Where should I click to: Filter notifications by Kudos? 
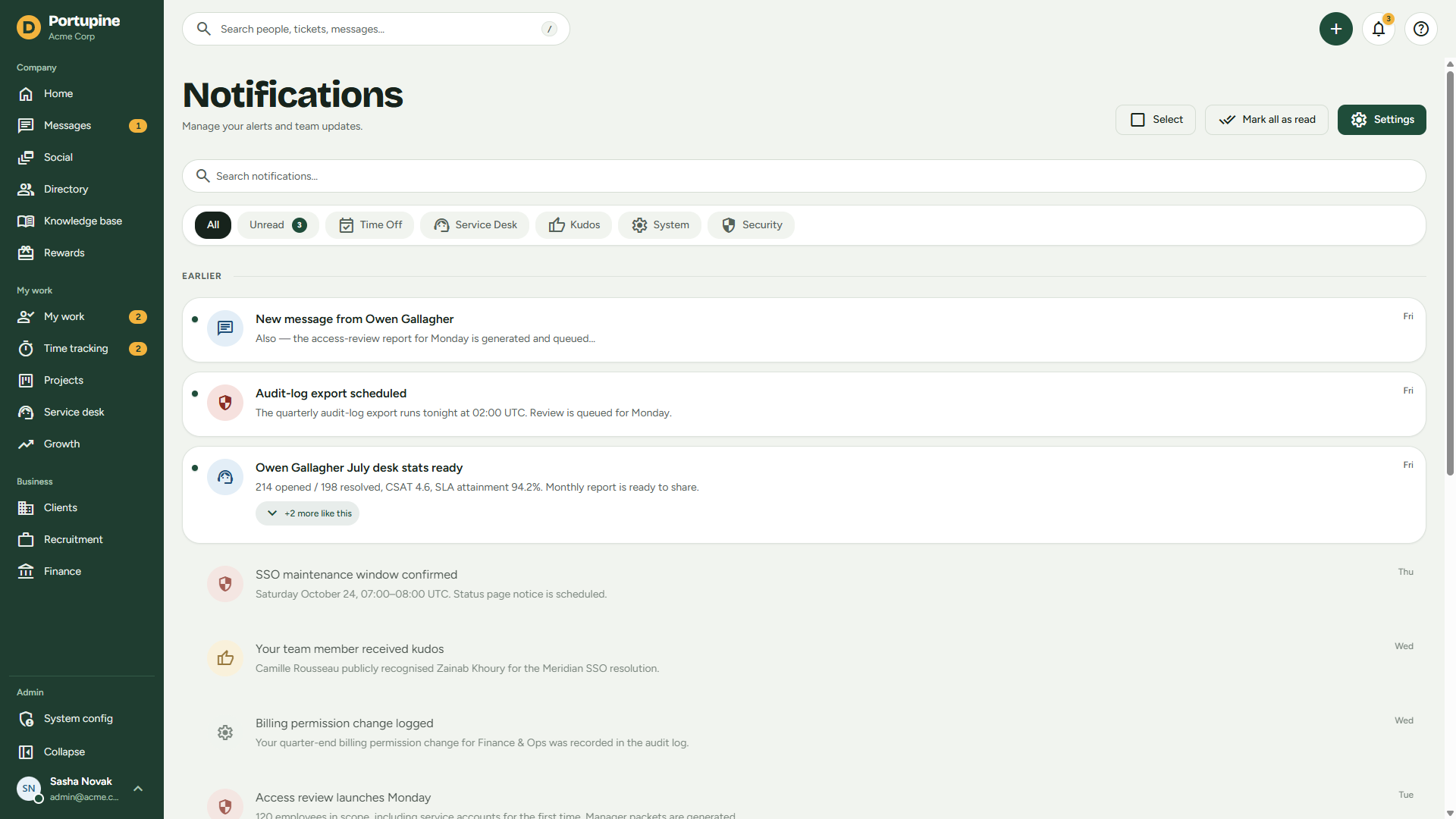[x=574, y=225]
